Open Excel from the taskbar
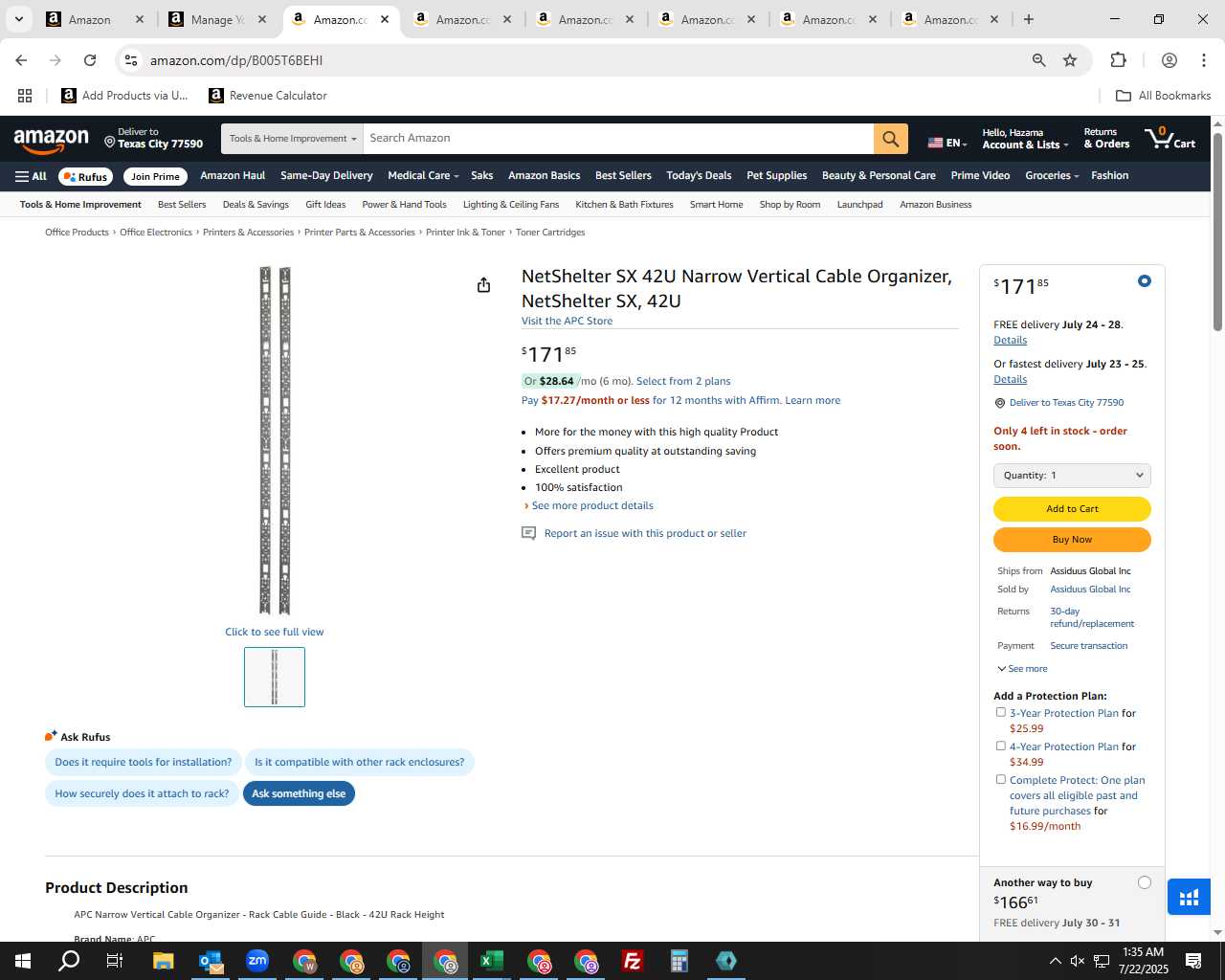This screenshot has height=980, width=1225. coord(492,961)
